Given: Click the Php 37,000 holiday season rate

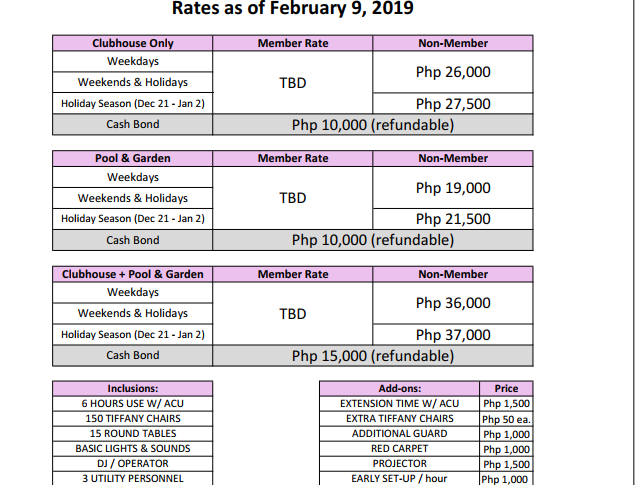Looking at the screenshot, I should 453,335.
